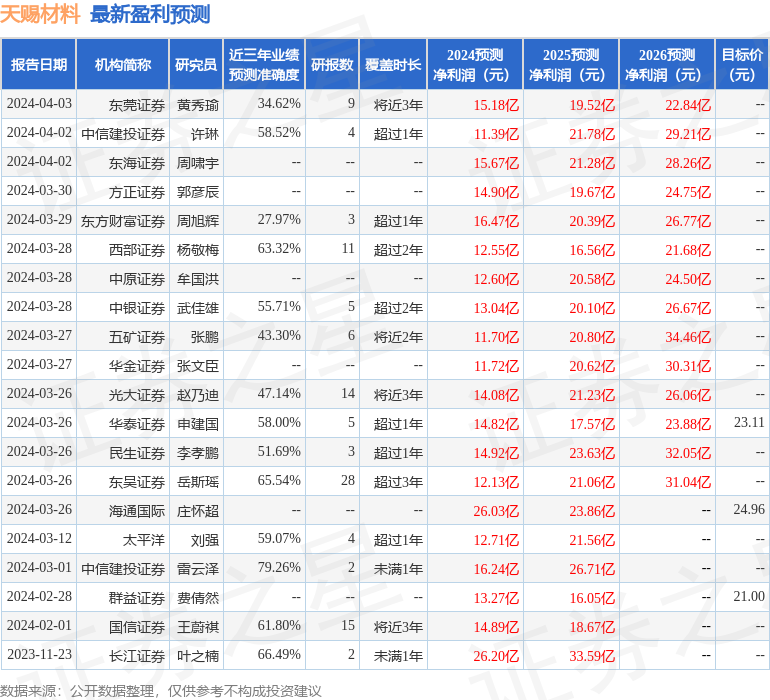Click 国信证券 institution name
The height and width of the screenshot is (700, 770).
(x=137, y=627)
